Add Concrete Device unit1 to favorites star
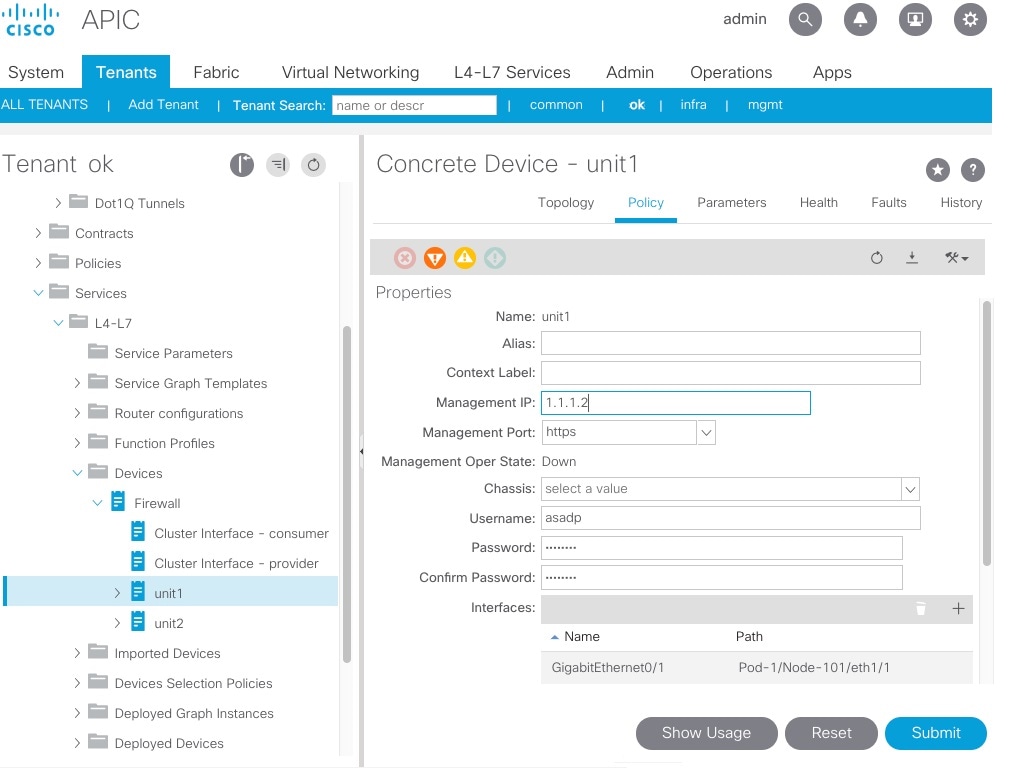Viewport: 1010px width, 768px height. [938, 170]
